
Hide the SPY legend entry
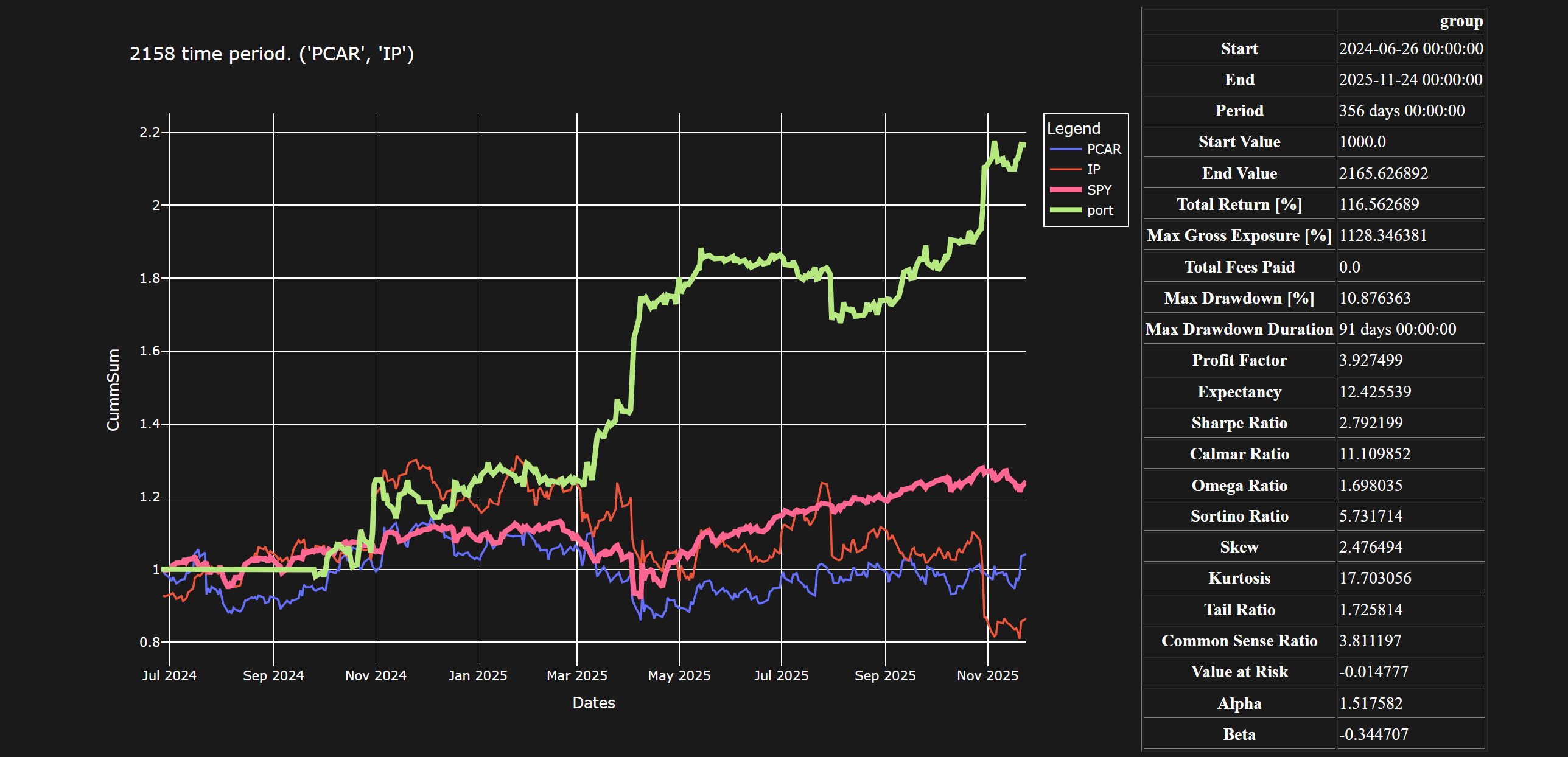click(1099, 190)
